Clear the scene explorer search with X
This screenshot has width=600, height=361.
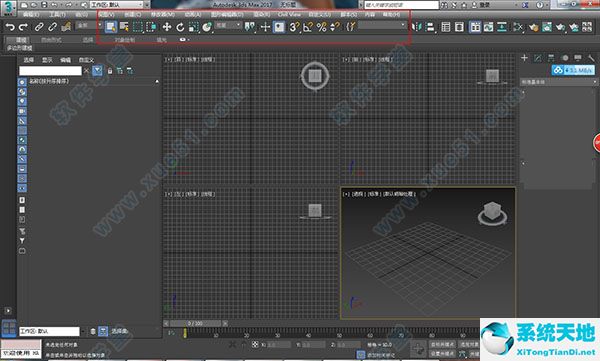click(x=86, y=71)
